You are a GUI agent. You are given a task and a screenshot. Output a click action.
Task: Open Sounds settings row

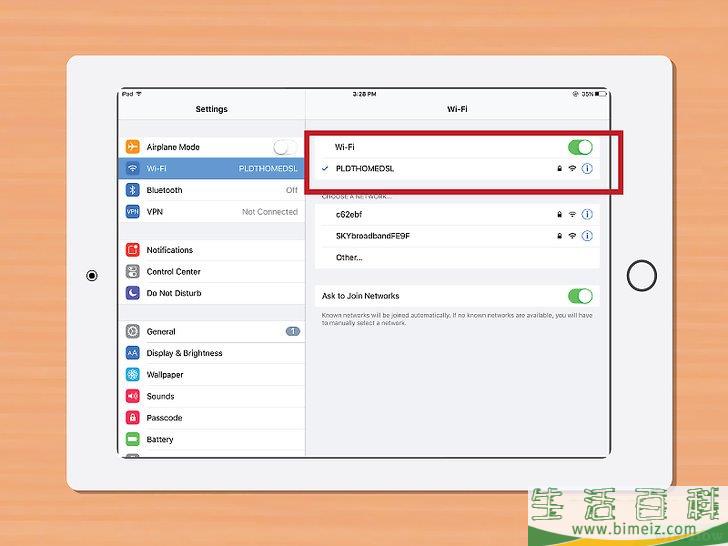(x=212, y=396)
